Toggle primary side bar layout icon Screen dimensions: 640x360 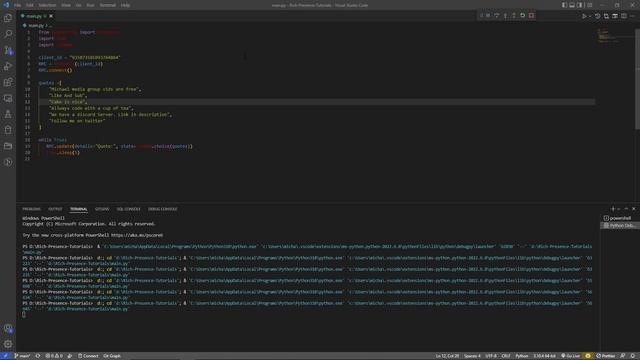tap(564, 5)
